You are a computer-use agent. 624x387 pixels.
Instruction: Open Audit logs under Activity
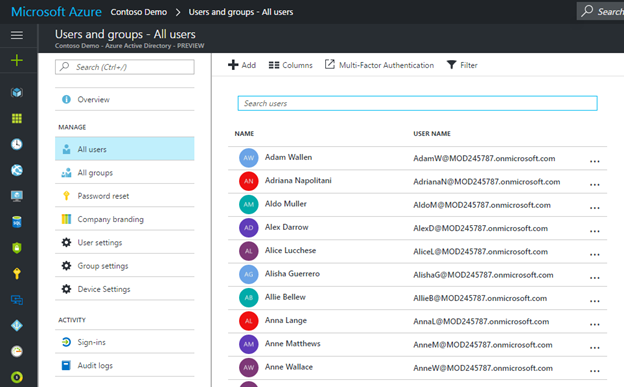[x=125, y=365]
